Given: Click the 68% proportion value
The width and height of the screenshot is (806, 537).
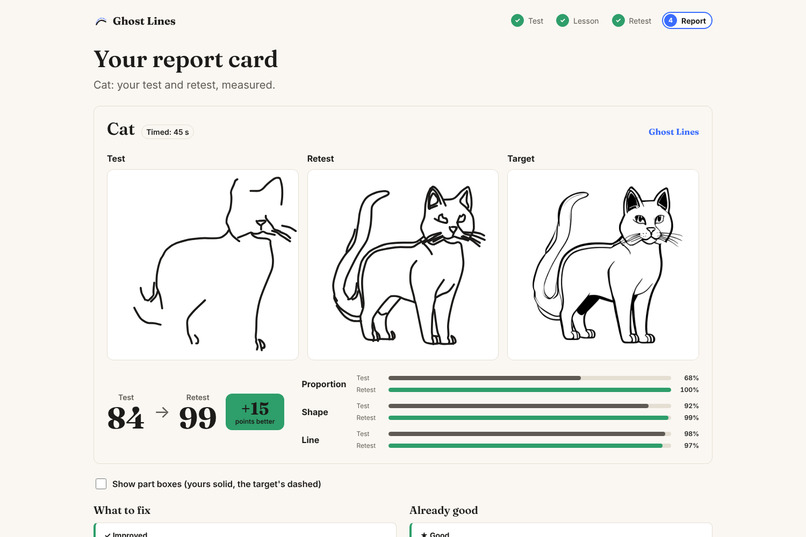Looking at the screenshot, I should pyautogui.click(x=691, y=378).
